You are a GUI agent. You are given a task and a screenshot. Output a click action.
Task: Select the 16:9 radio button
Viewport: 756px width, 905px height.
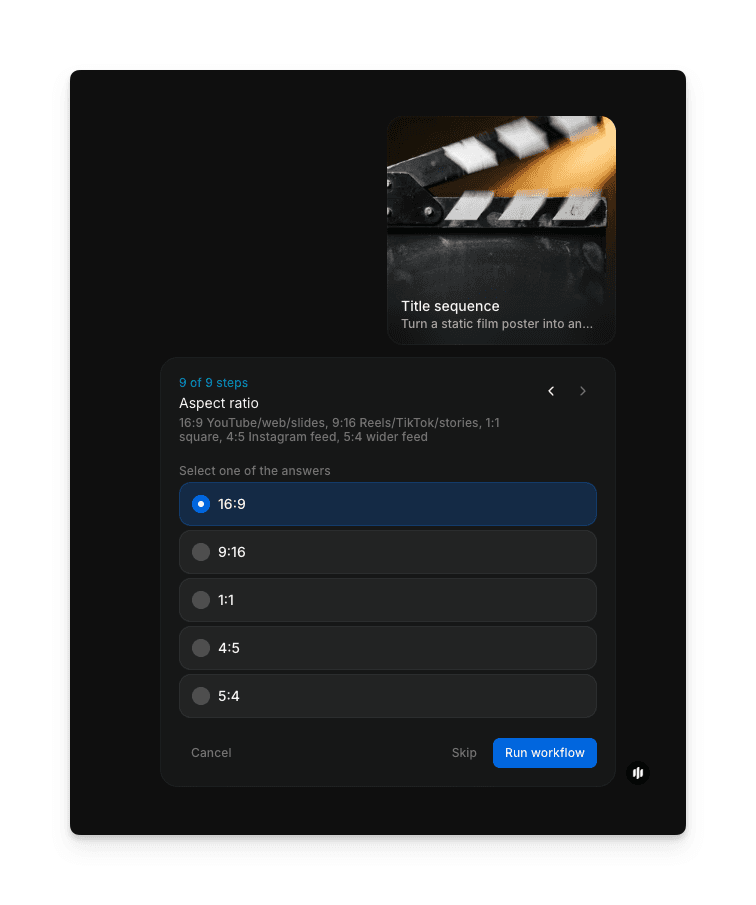click(201, 504)
